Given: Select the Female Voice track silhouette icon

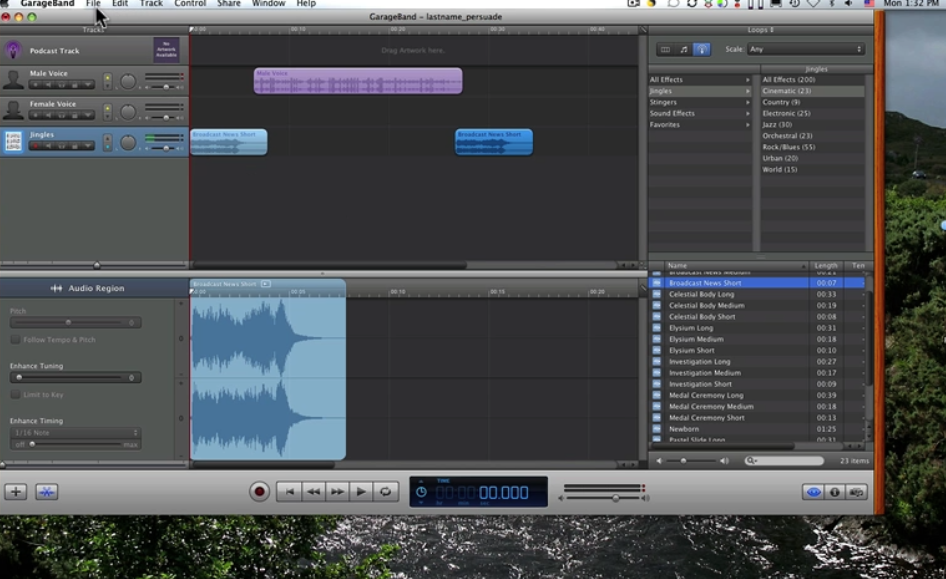Looking at the screenshot, I should pyautogui.click(x=13, y=110).
